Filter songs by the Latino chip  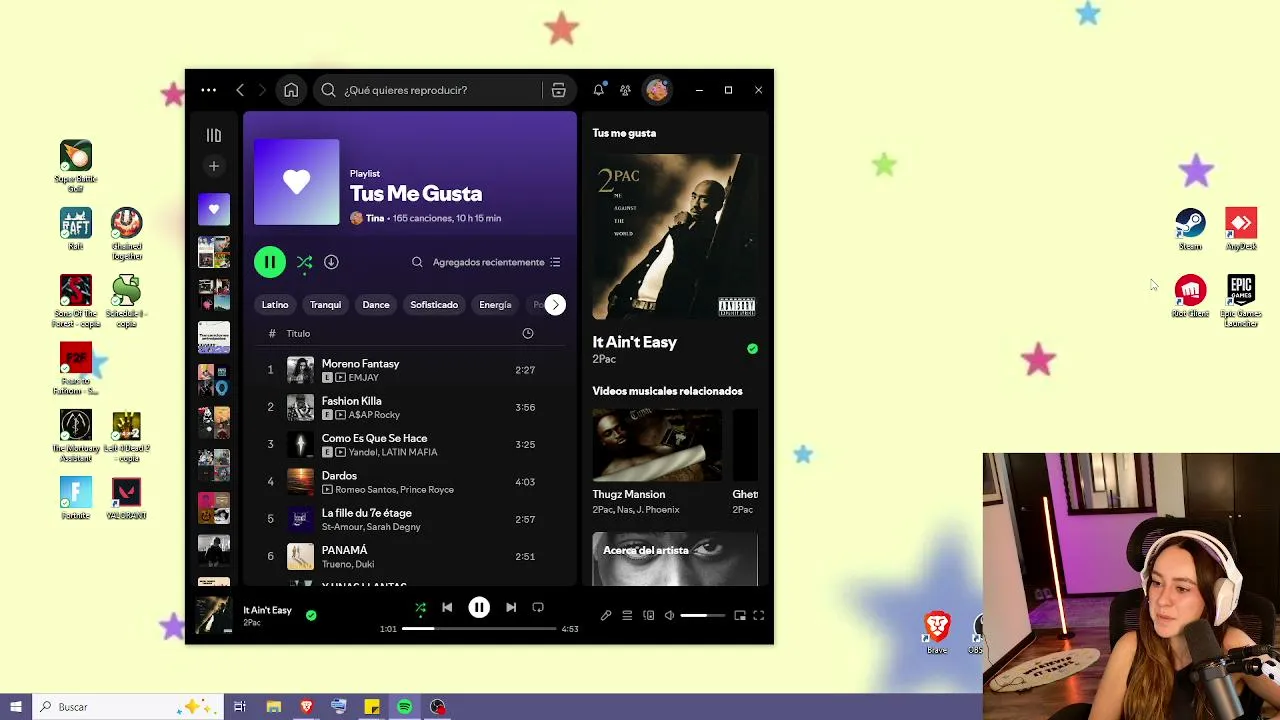[x=275, y=305]
